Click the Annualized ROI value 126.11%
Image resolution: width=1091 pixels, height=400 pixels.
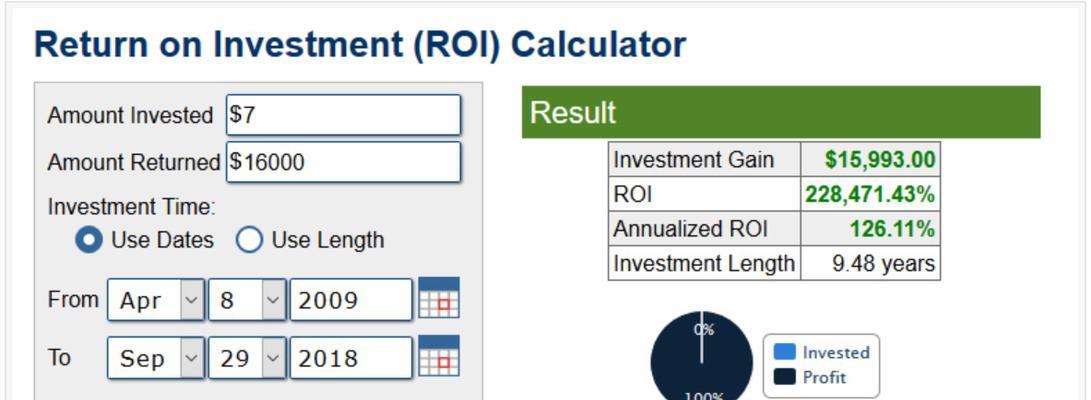click(892, 229)
